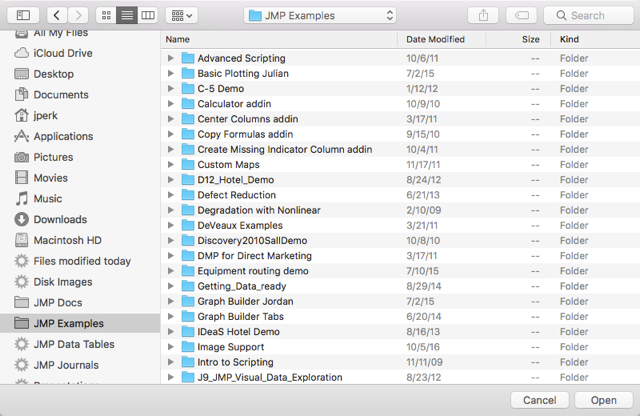Switch to icon view
The height and width of the screenshot is (416, 640).
click(x=106, y=16)
